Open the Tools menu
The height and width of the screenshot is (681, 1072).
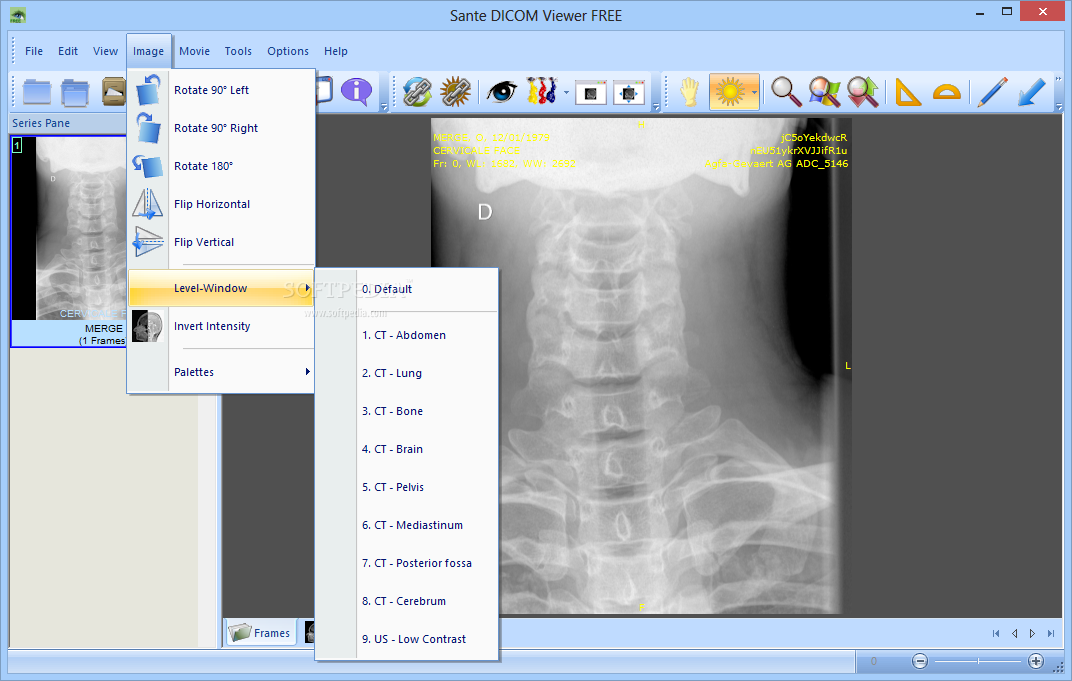click(238, 51)
